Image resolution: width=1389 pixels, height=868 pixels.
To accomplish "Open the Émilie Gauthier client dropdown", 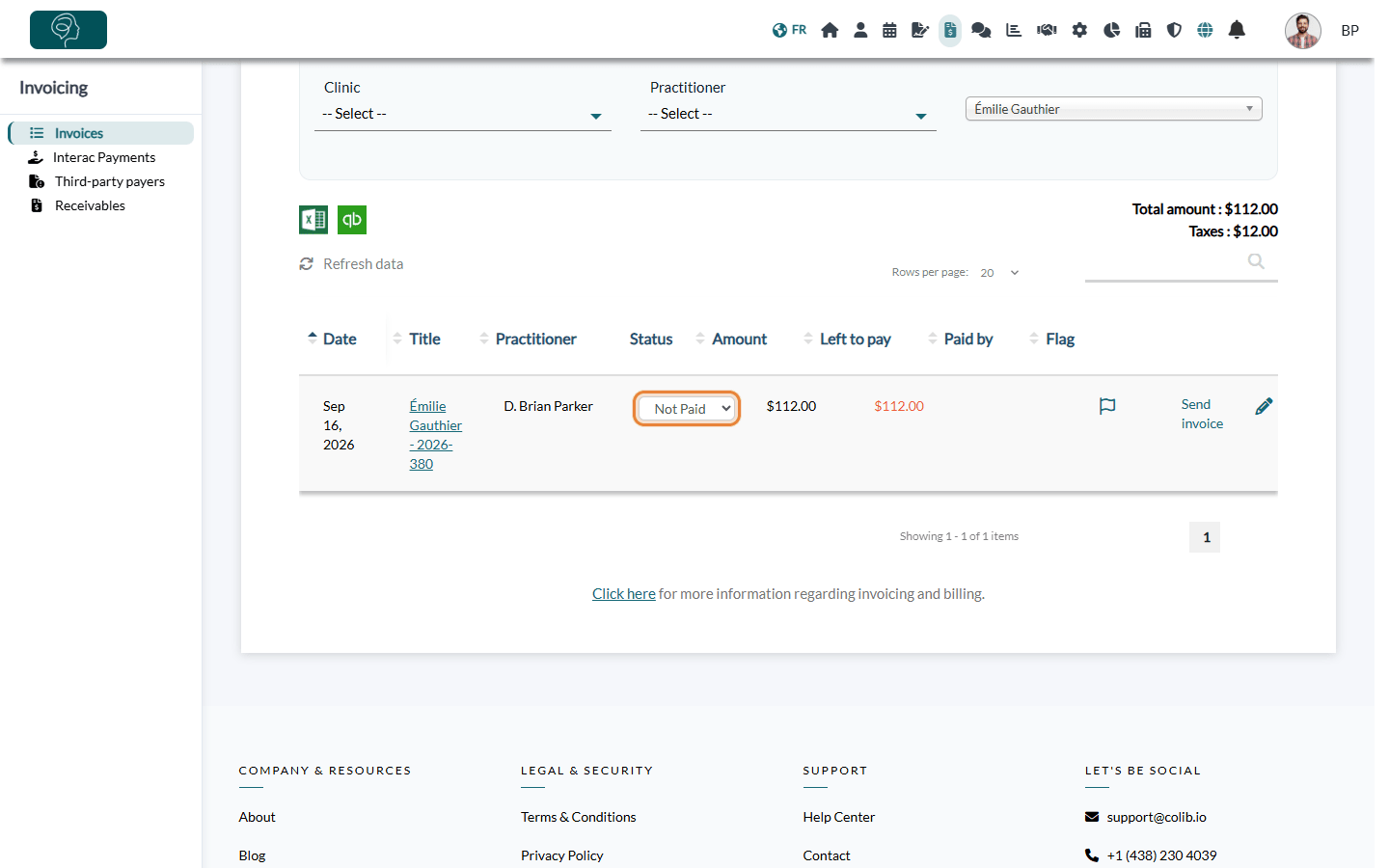I will coord(1114,109).
